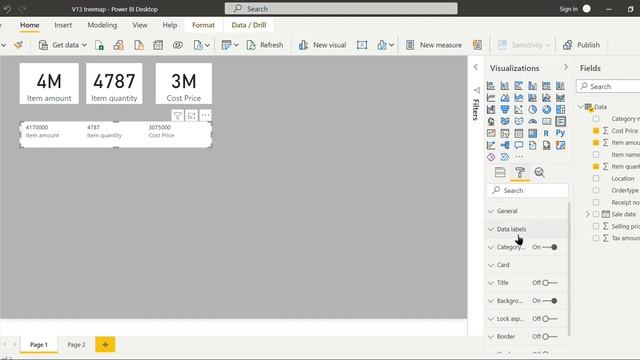Screen dimensions: 640x360
Task: Click the New visual button
Action: [322, 45]
